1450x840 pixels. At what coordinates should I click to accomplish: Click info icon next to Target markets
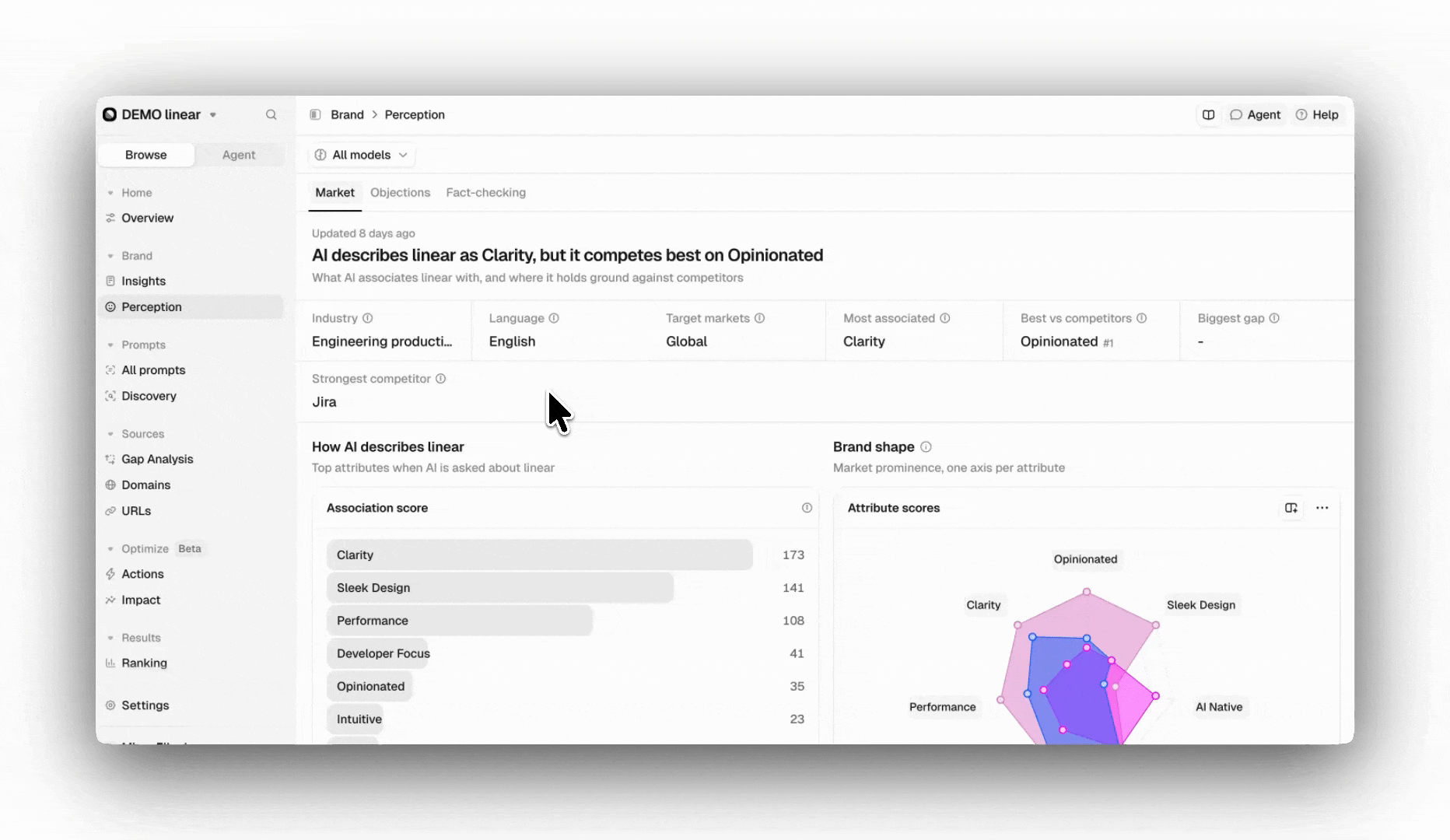coord(760,318)
